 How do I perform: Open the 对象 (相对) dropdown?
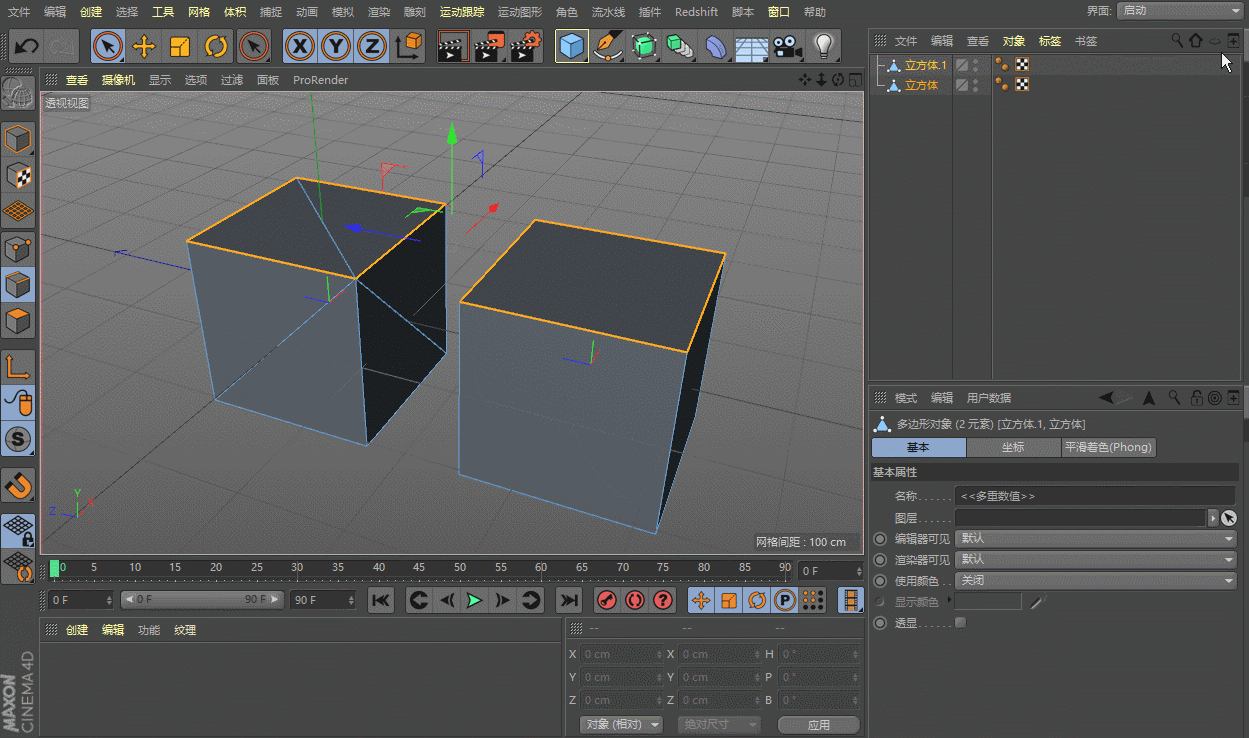coord(622,724)
